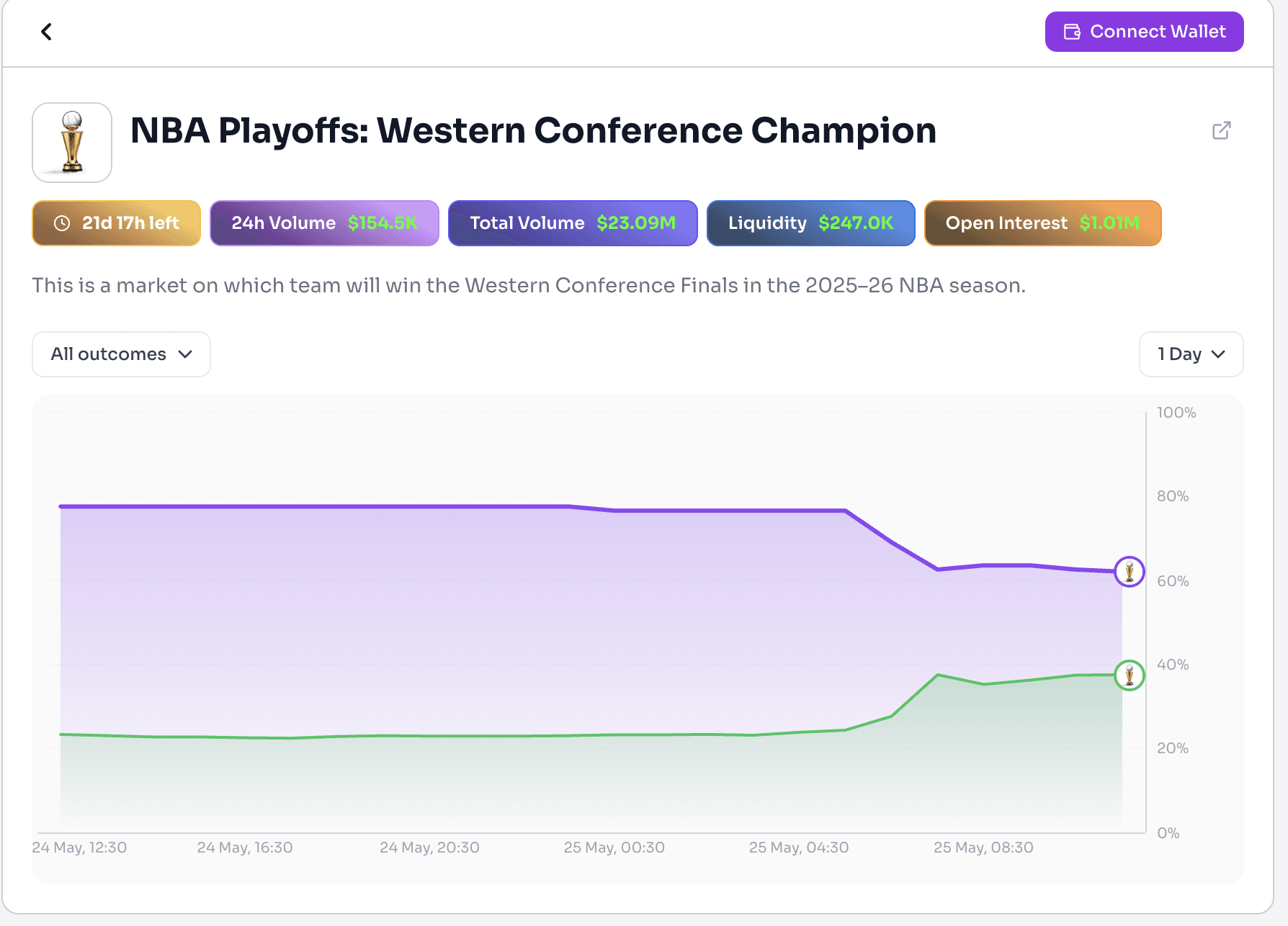Click the 40% y-axis label
This screenshot has height=926, width=1288.
[x=1173, y=665]
